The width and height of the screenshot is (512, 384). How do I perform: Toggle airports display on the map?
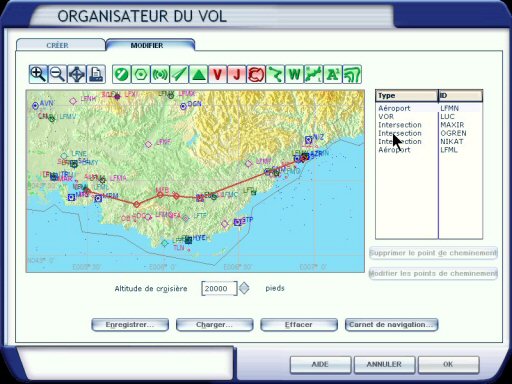(x=121, y=74)
